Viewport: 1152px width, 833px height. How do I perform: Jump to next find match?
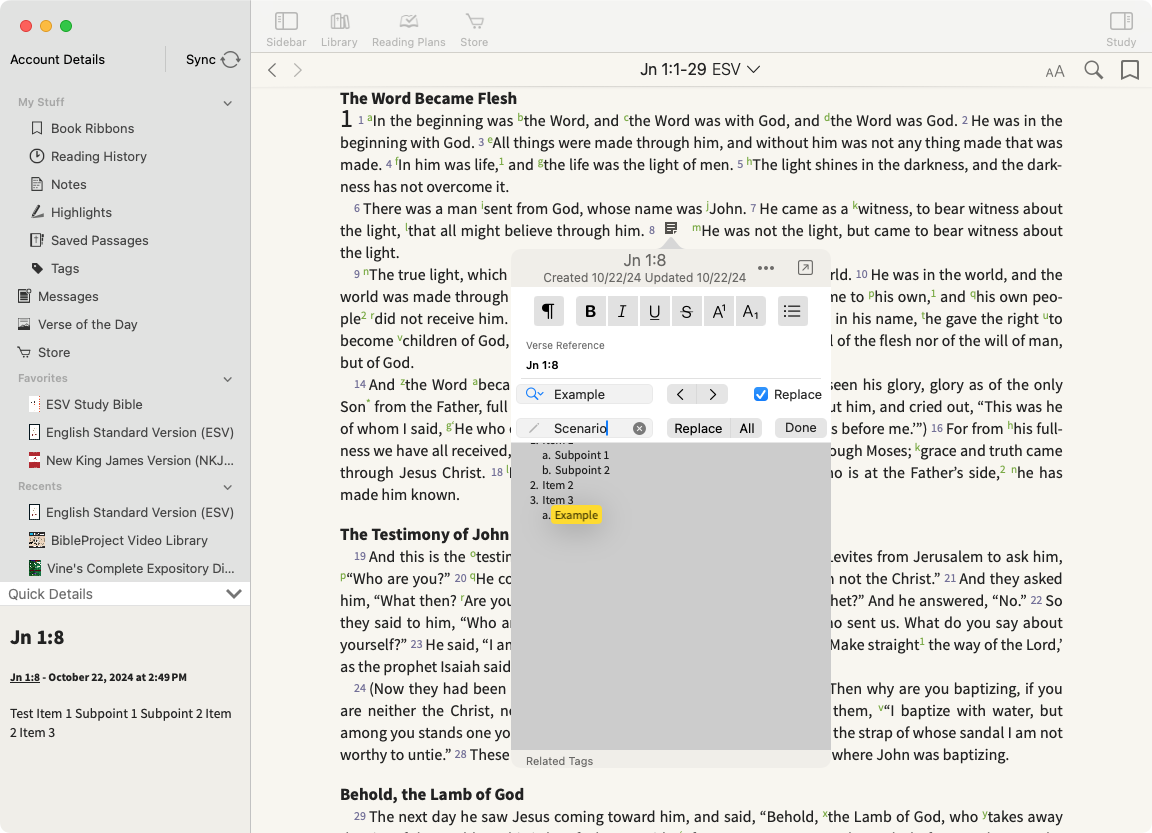pos(713,394)
